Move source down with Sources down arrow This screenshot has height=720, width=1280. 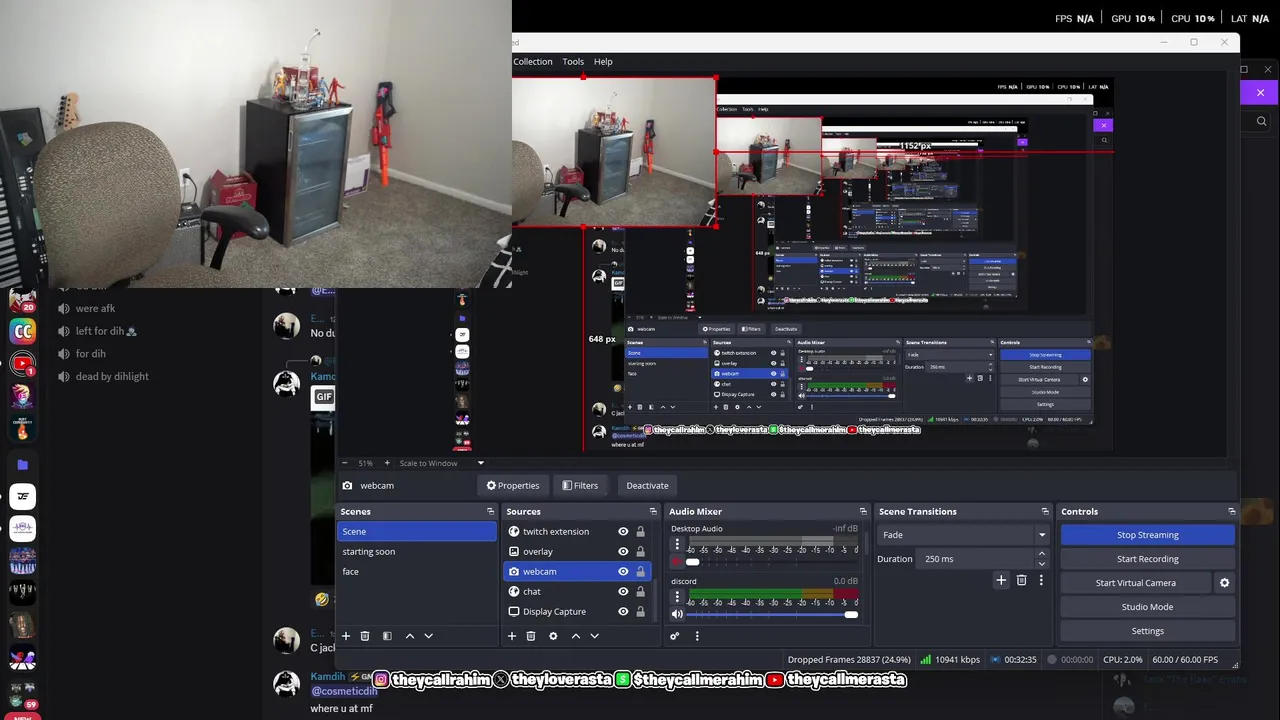595,636
